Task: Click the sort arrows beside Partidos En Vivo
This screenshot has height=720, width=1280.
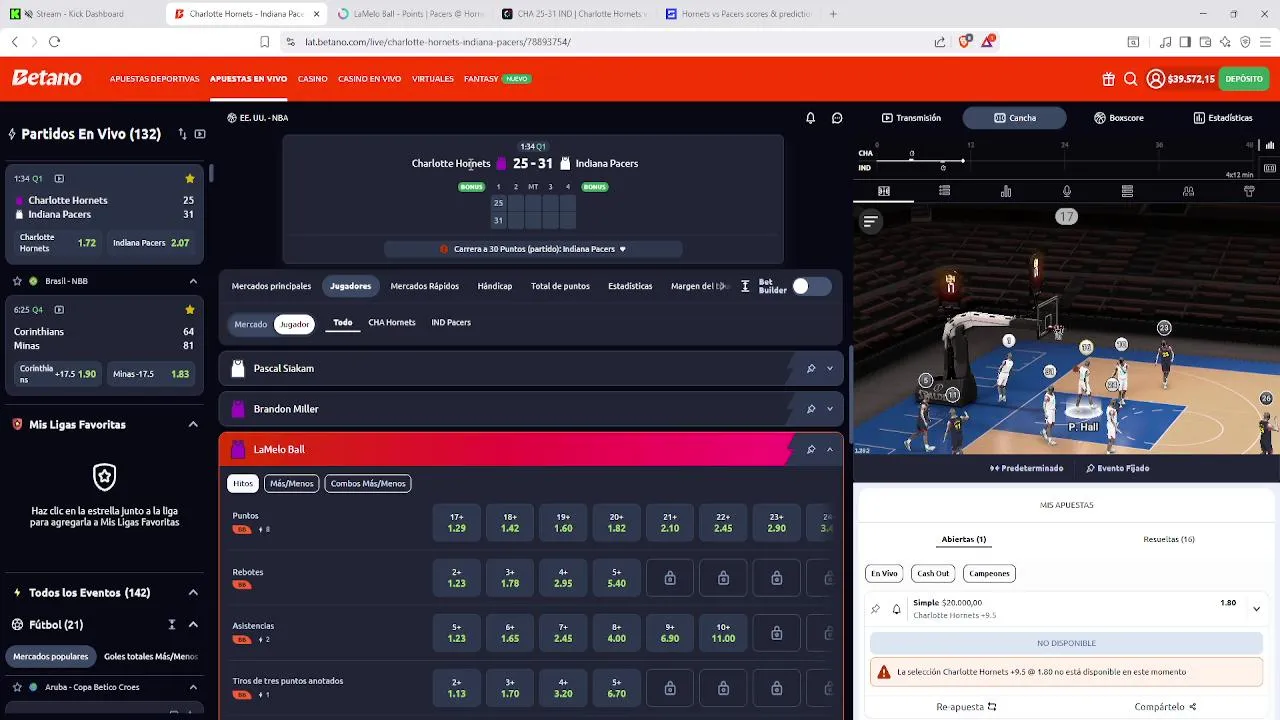Action: point(182,134)
